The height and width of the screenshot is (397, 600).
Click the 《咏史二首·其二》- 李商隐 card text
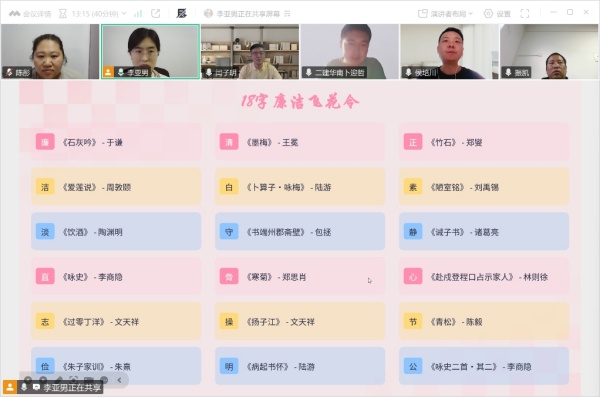coord(481,366)
